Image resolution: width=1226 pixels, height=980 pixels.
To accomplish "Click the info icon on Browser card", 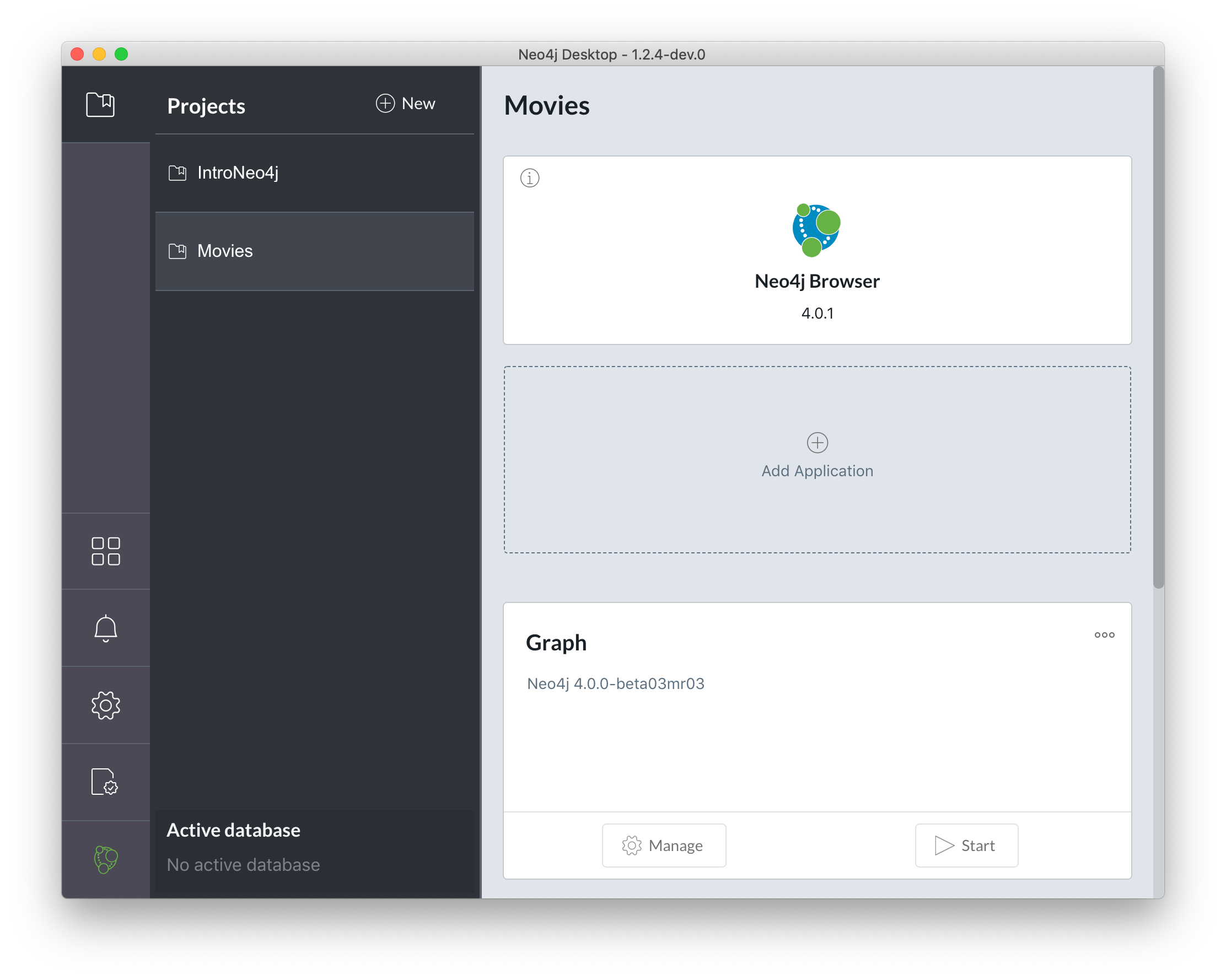I will [529, 178].
